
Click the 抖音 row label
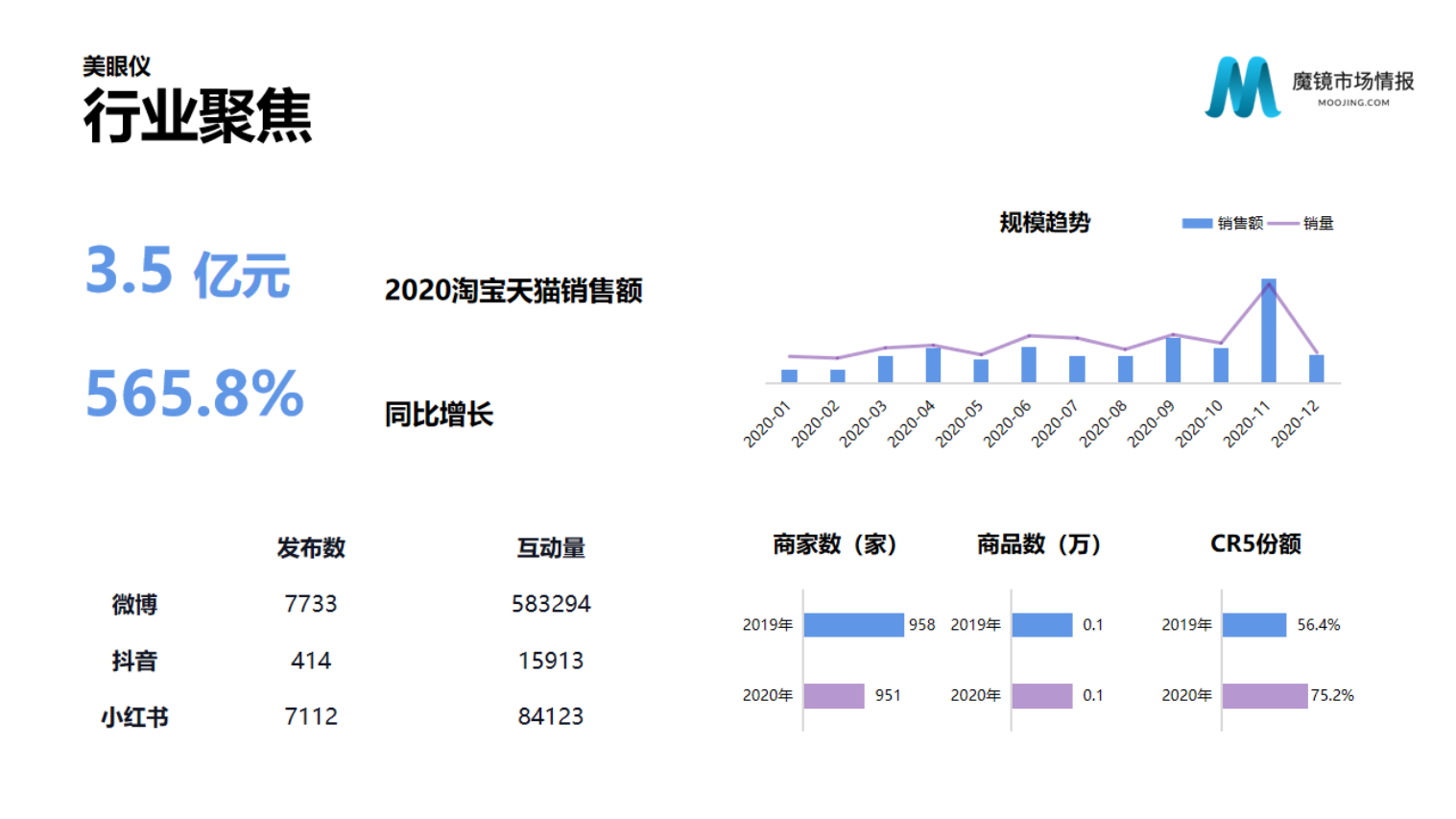click(134, 661)
